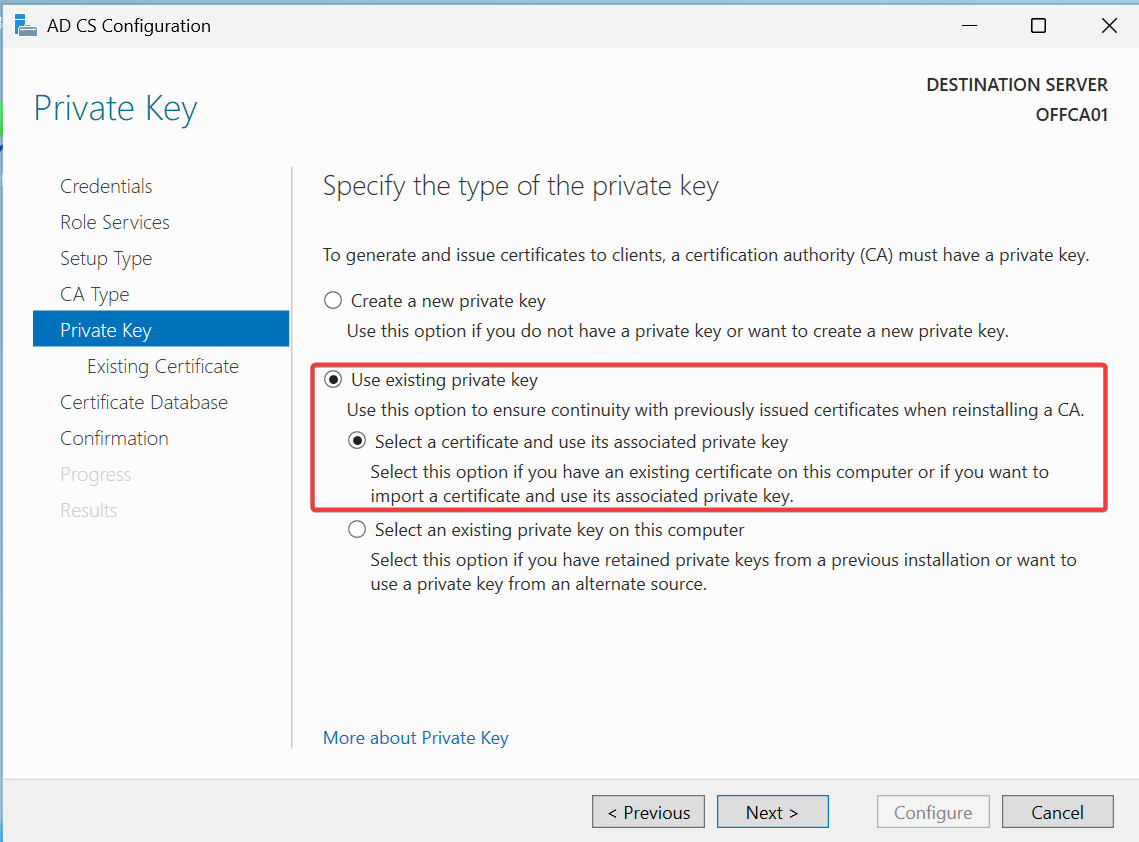Choose the Use existing private key radio button

(x=333, y=380)
